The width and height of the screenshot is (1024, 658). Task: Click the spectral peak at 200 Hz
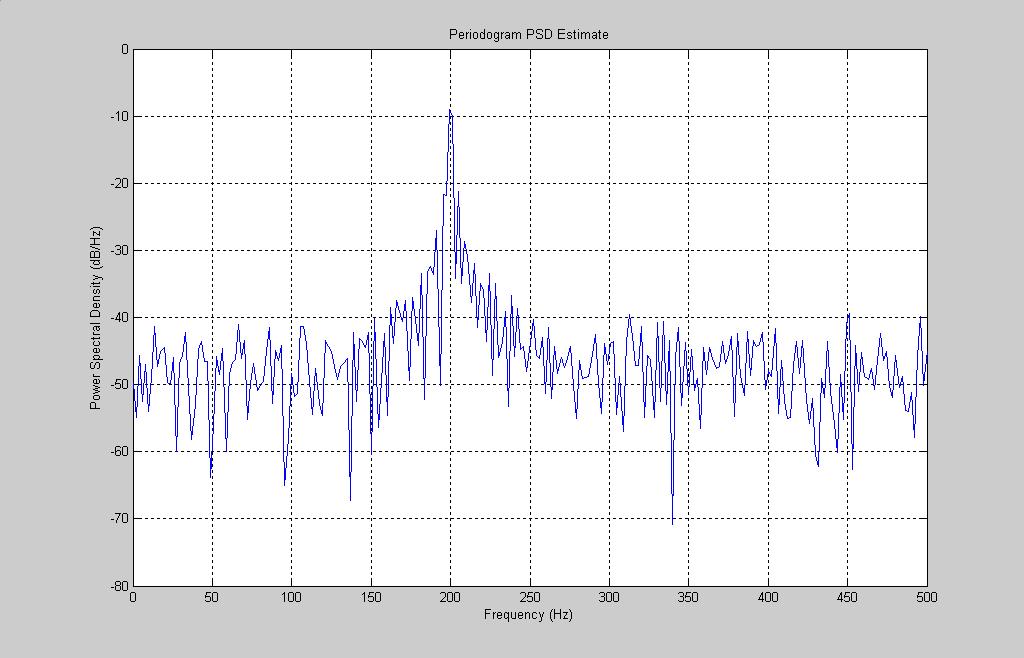[x=450, y=110]
